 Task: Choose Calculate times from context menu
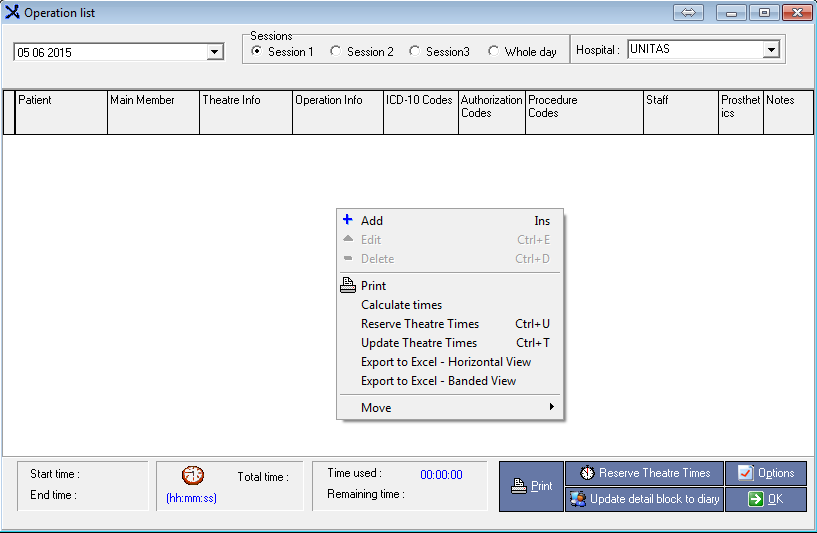401,304
